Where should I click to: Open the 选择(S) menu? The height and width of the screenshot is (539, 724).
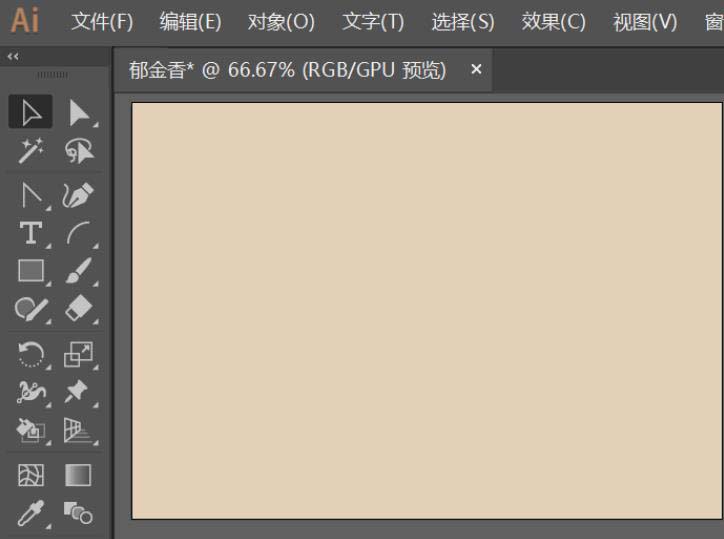[x=463, y=22]
